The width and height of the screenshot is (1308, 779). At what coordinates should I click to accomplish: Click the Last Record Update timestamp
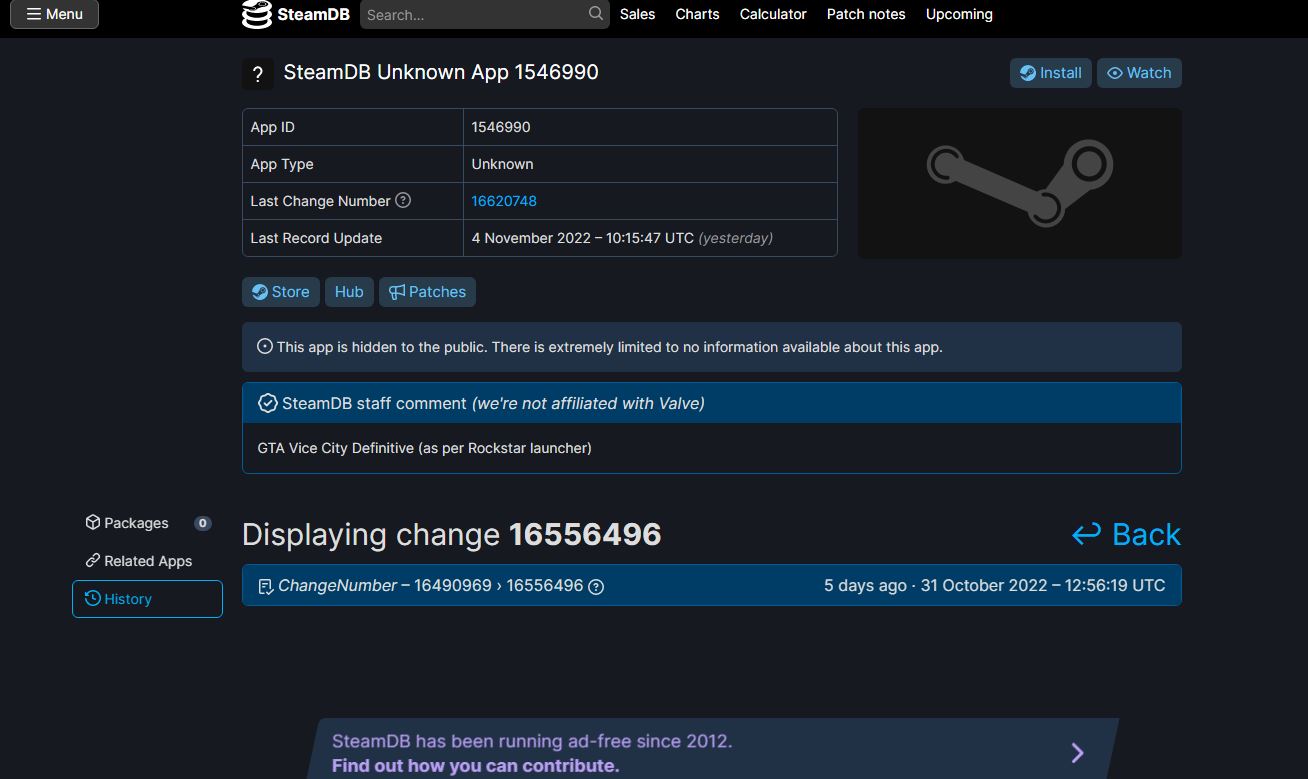(x=622, y=238)
